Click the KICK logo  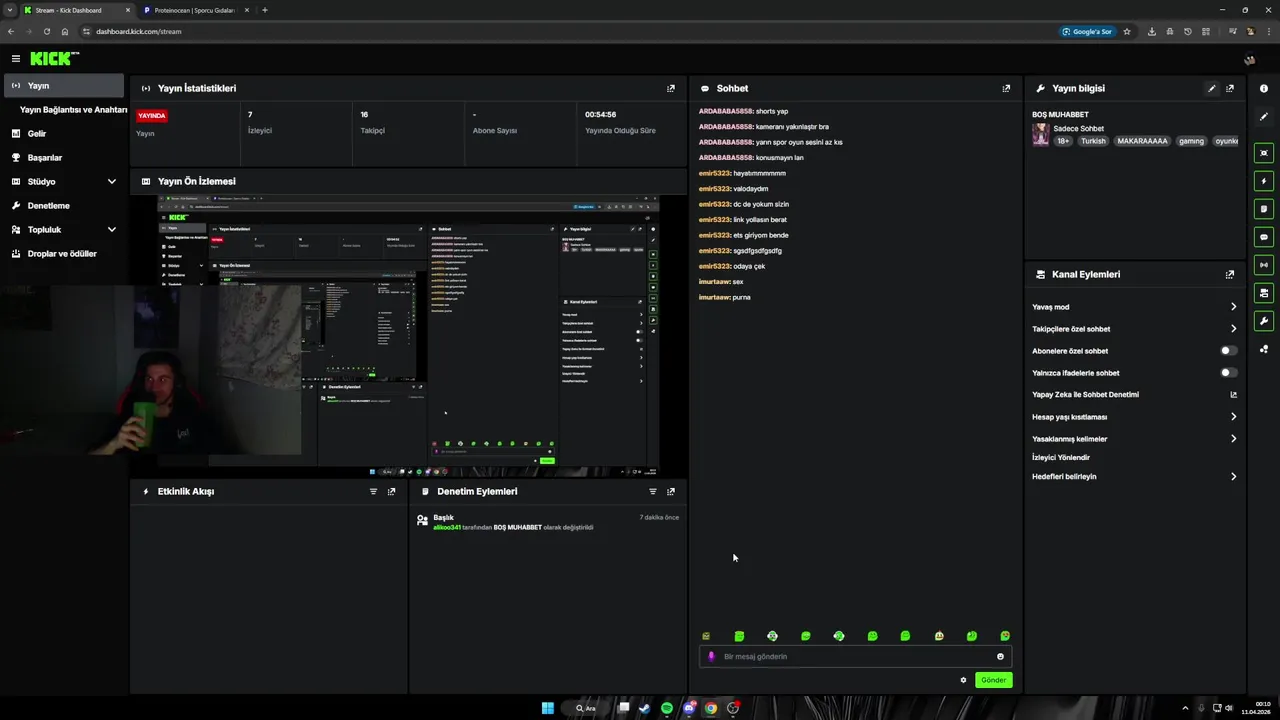click(54, 59)
